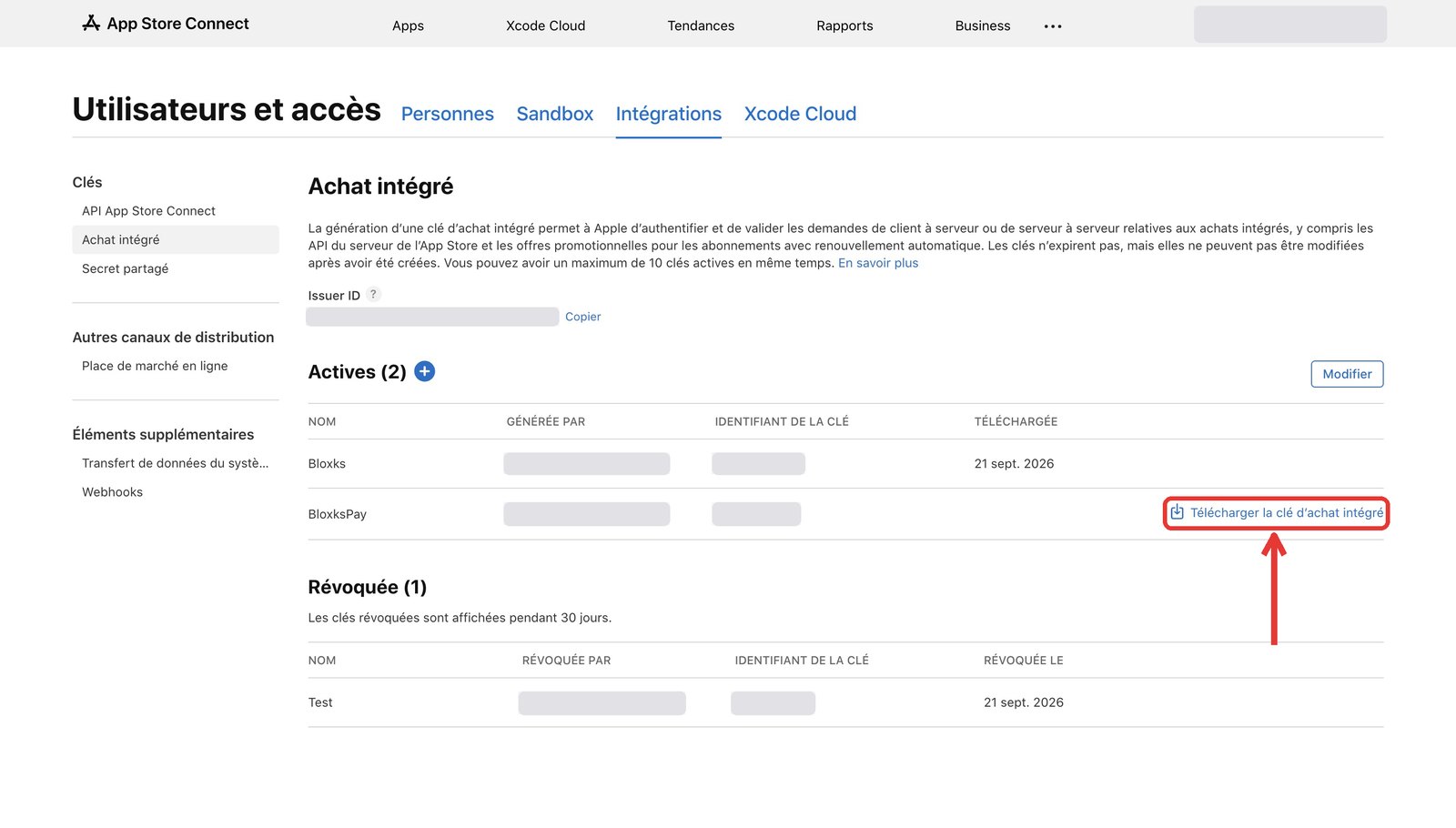Viewport: 1456px width, 828px height.
Task: Open the Apps menu
Action: point(408,25)
